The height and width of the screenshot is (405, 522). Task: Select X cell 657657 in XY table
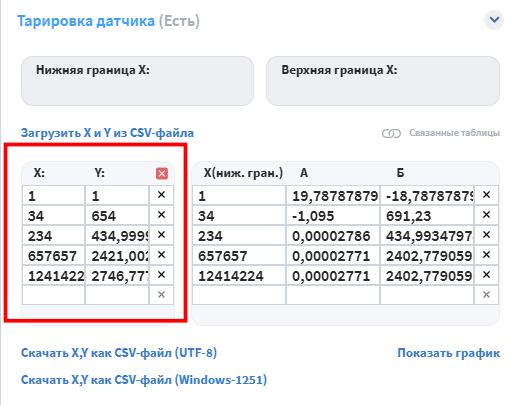53,255
